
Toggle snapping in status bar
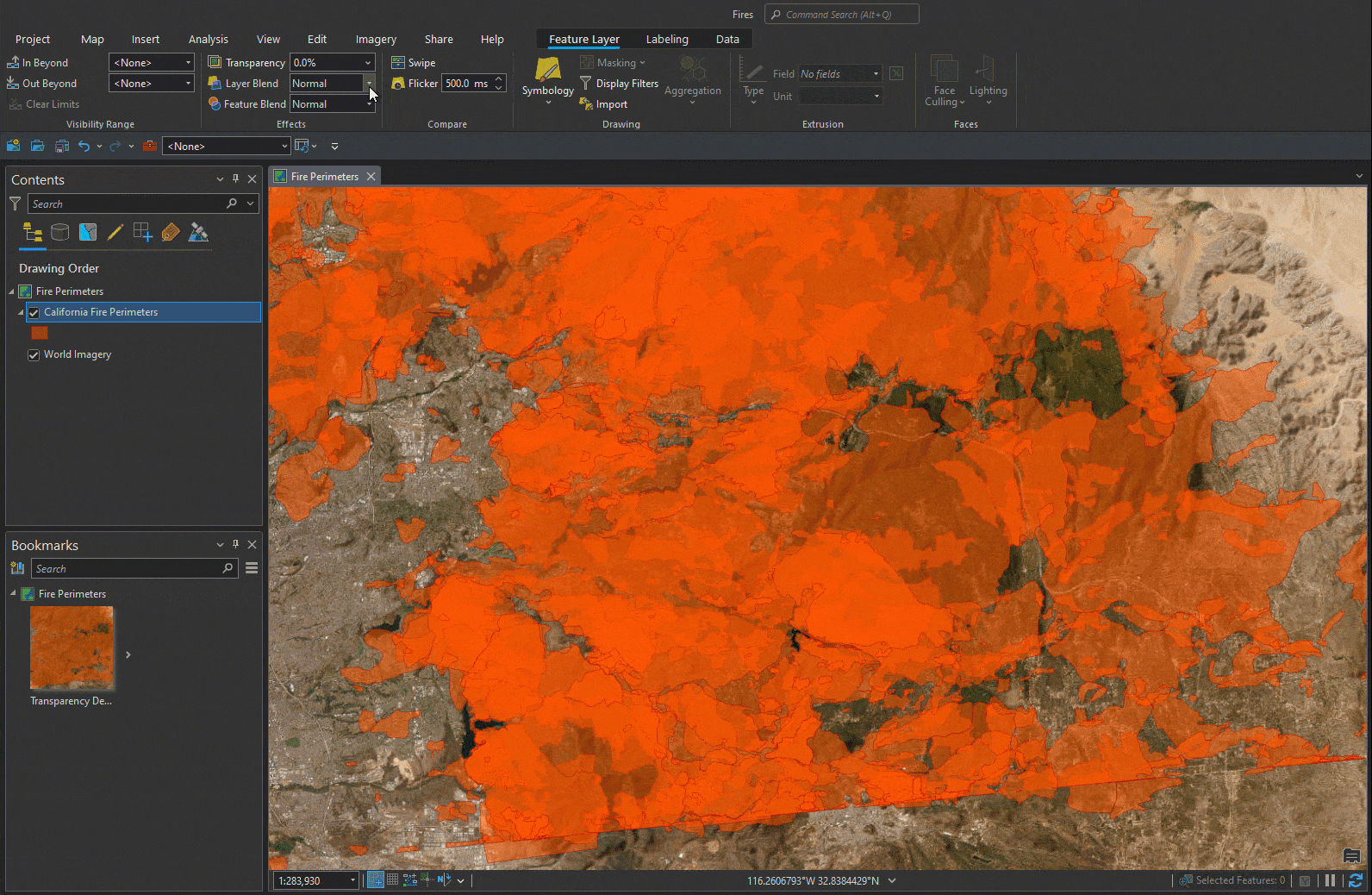coord(375,879)
